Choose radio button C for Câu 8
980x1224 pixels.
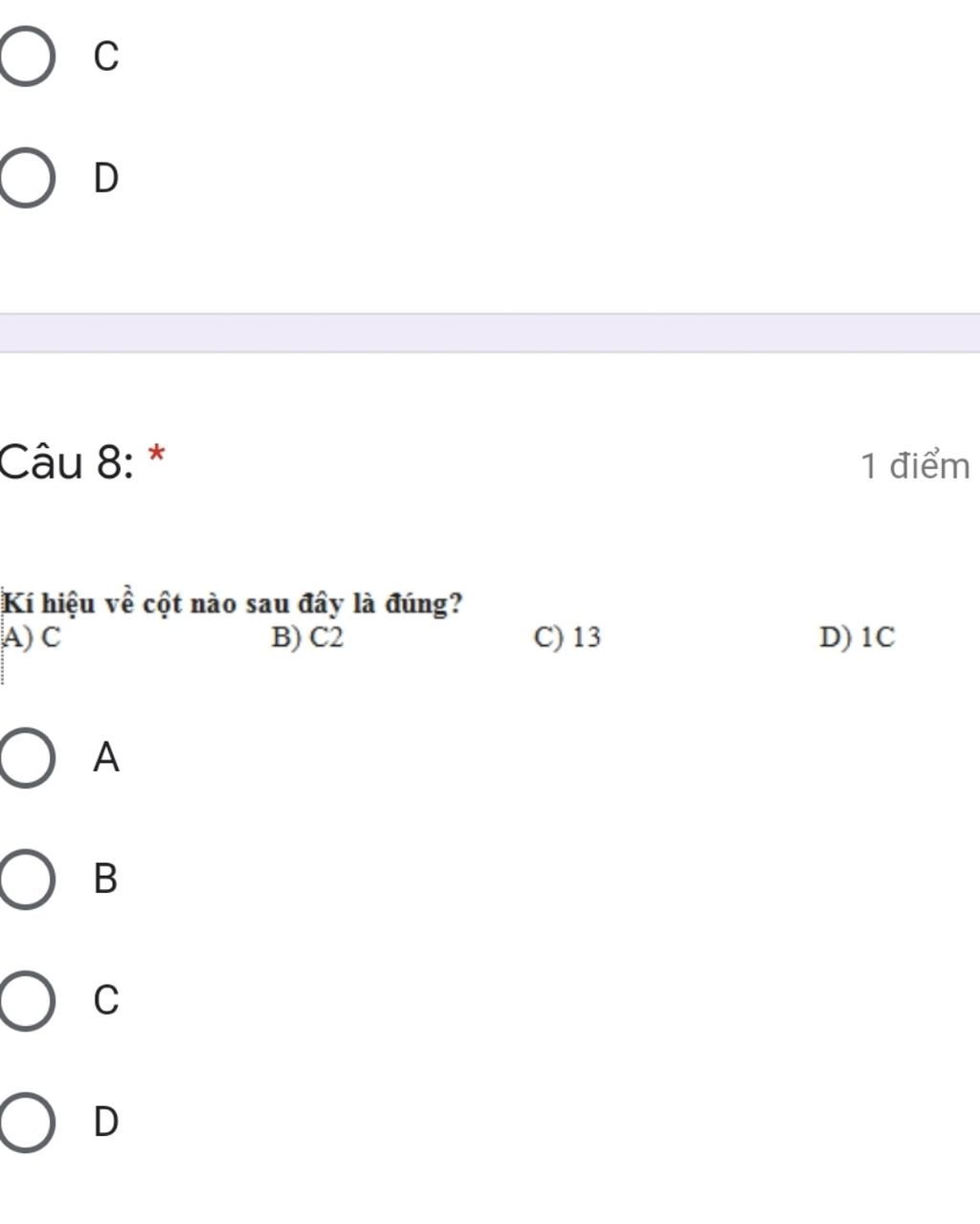[26, 1000]
